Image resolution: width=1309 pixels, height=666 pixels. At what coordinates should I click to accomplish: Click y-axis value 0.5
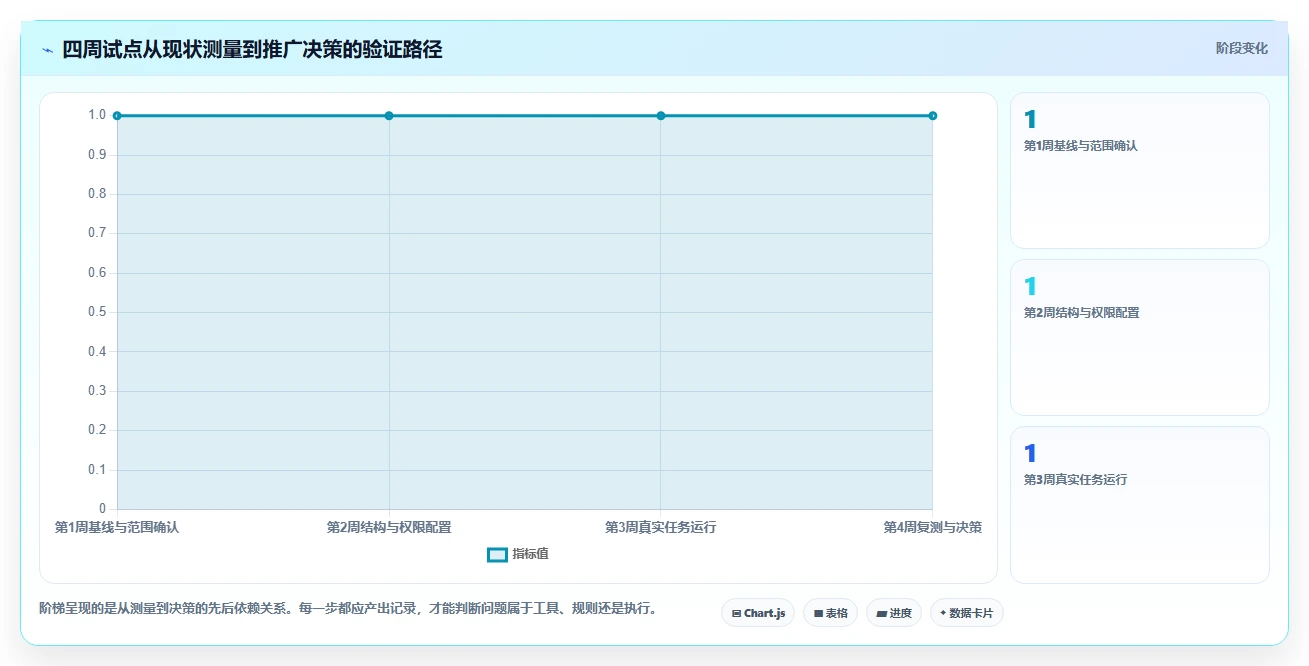[96, 312]
